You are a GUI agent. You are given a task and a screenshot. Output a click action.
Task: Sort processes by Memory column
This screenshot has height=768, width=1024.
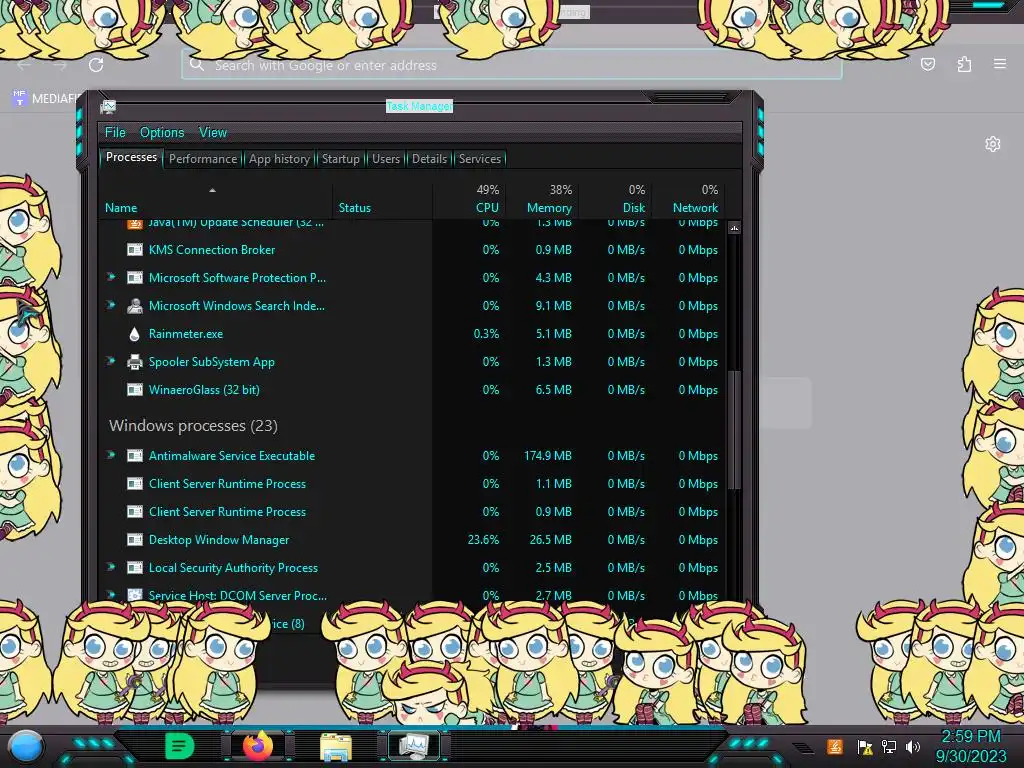(x=549, y=208)
